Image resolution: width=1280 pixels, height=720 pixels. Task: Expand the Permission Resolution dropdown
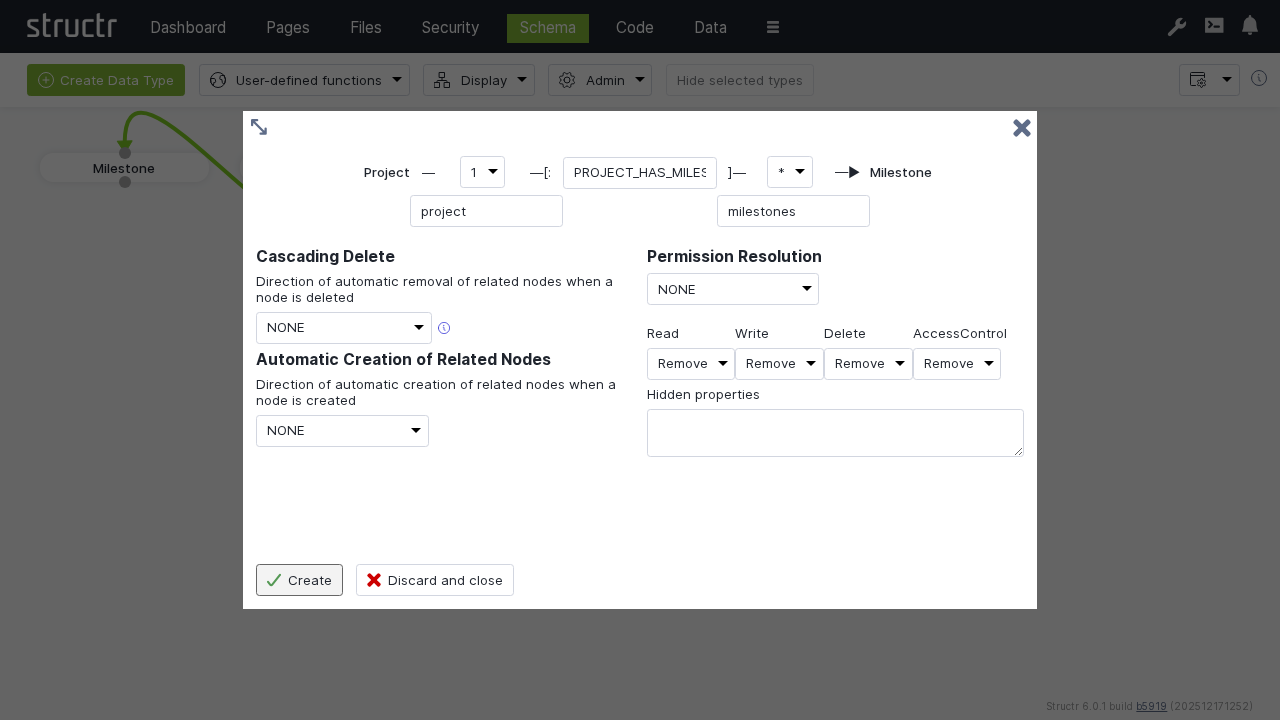[732, 289]
